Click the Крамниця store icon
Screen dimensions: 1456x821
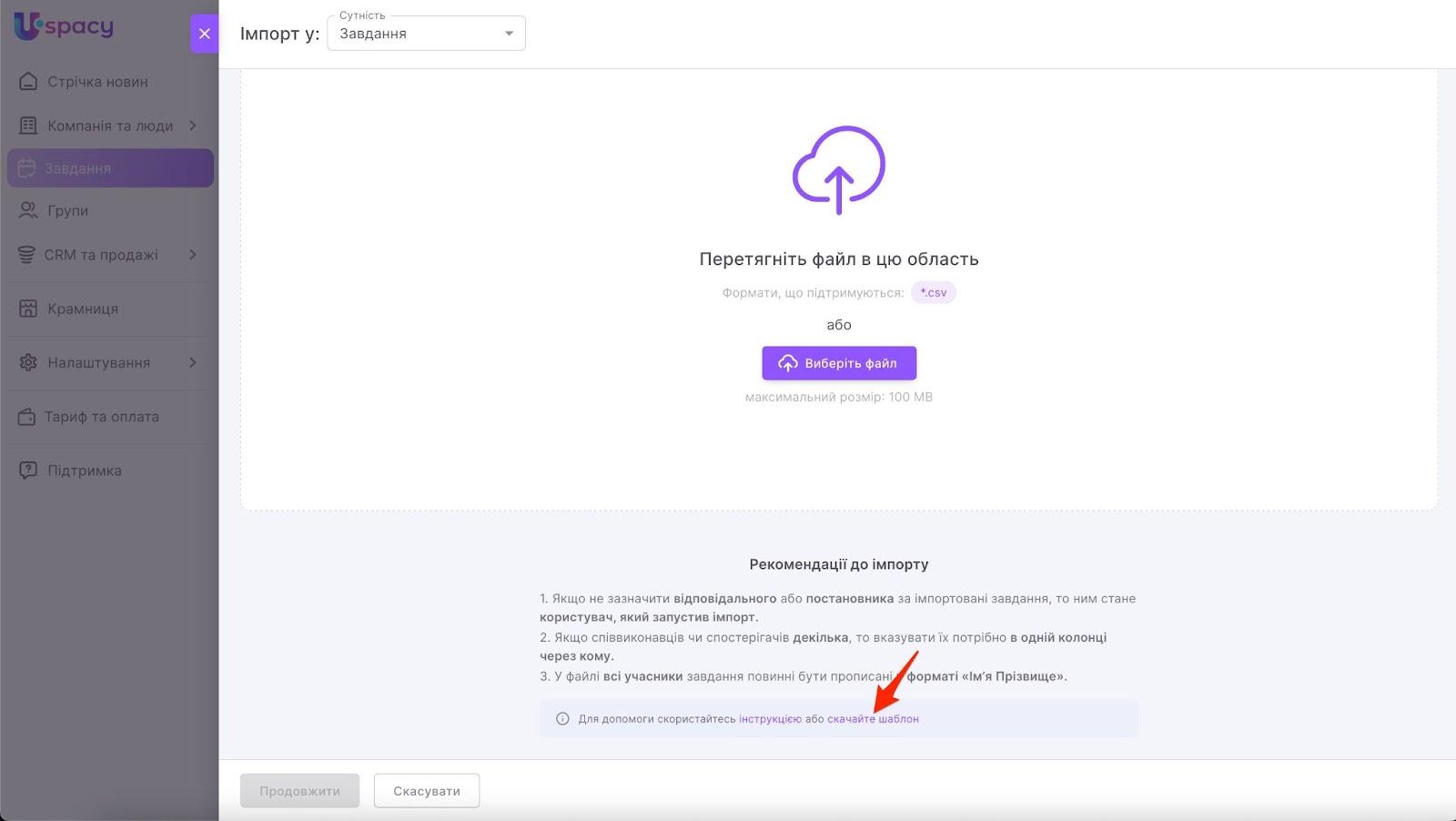tap(28, 309)
